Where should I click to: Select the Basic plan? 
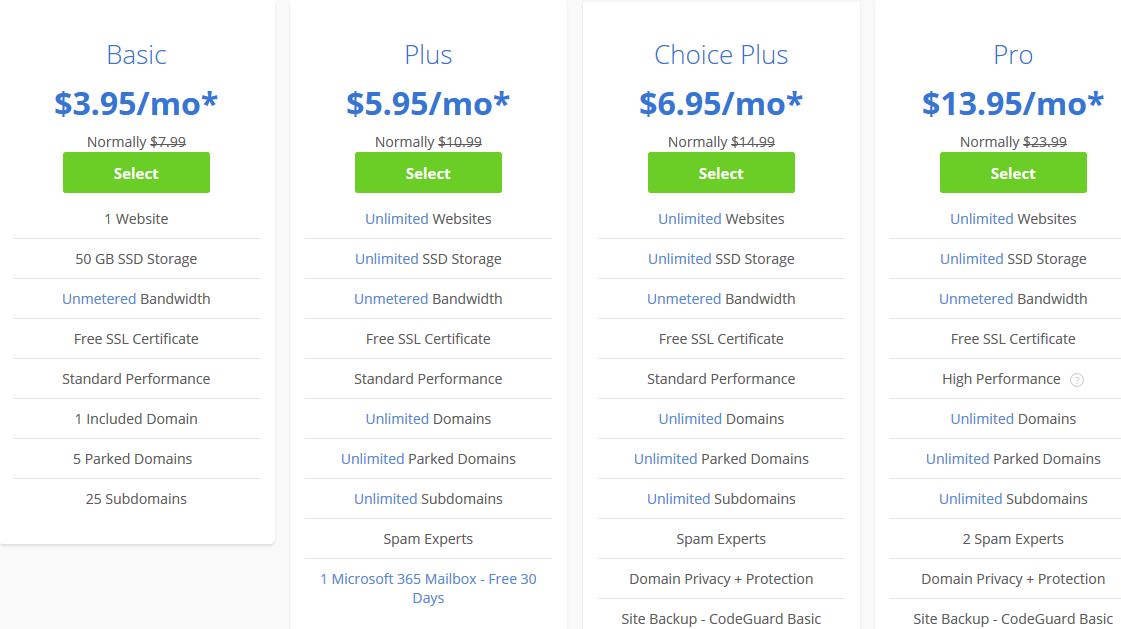(x=136, y=172)
